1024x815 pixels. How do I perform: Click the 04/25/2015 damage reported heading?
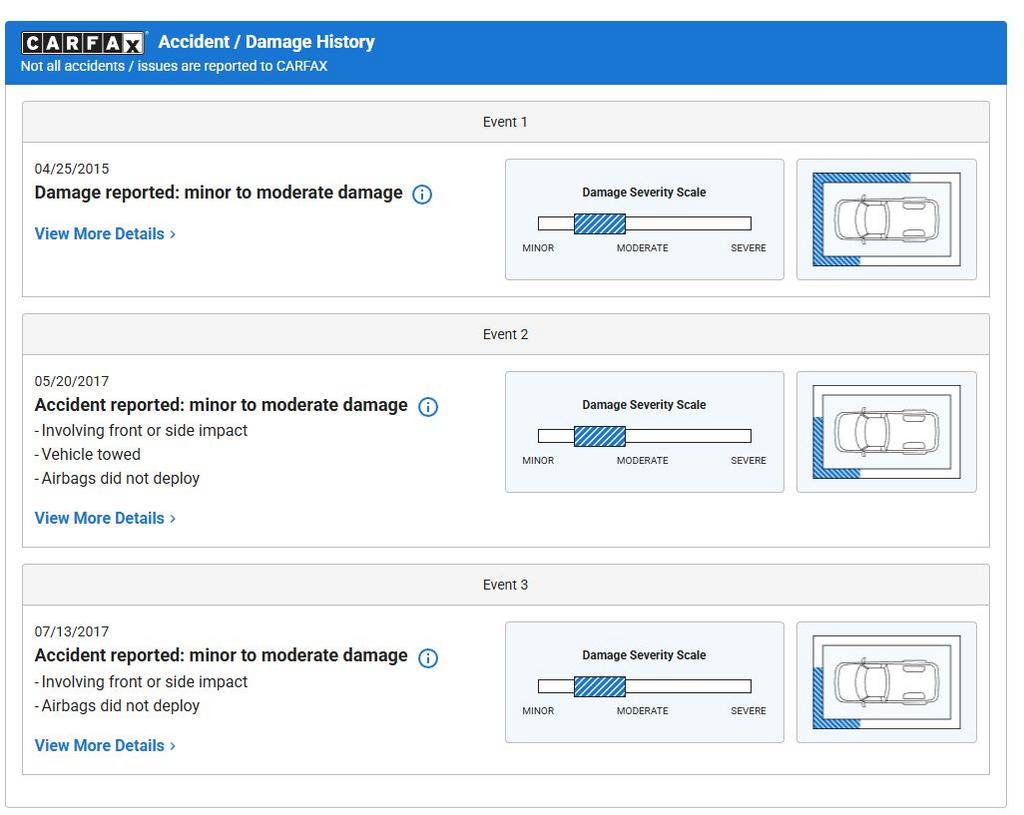pos(218,193)
